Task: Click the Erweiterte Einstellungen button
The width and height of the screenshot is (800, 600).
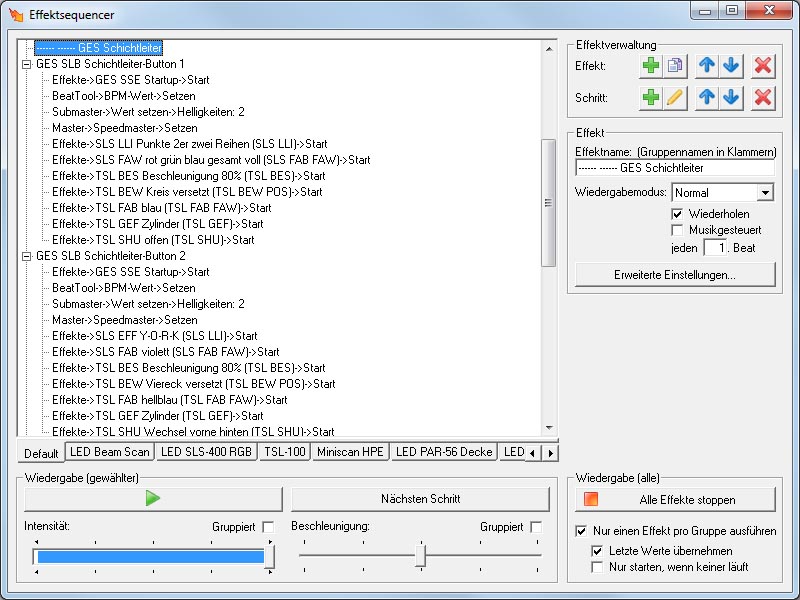Action: point(675,274)
